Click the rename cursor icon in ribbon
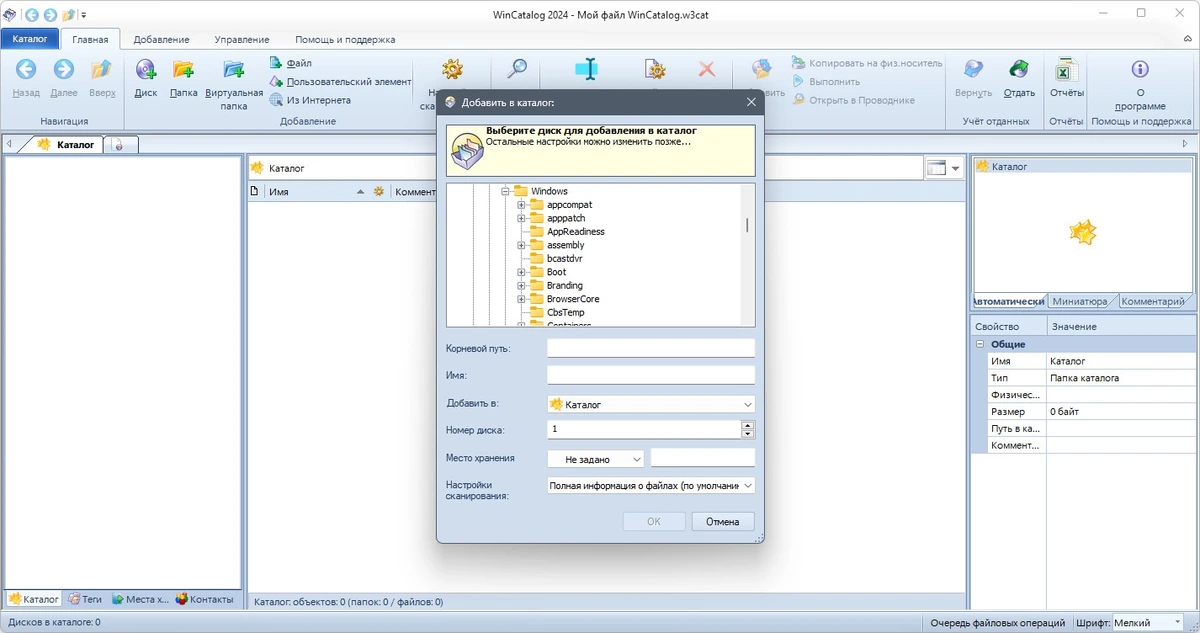 [587, 69]
